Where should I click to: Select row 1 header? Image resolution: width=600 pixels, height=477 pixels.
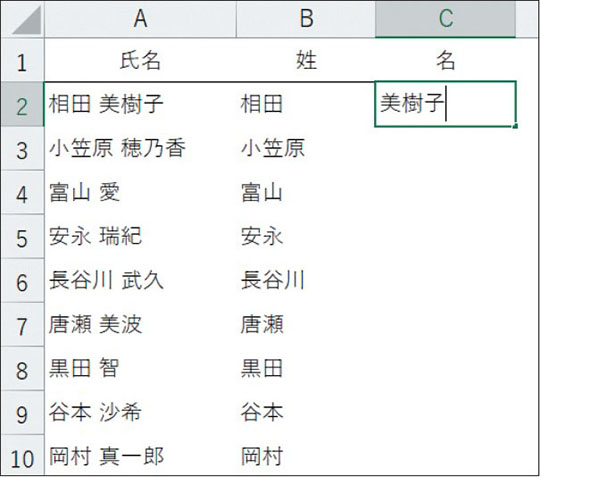(x=23, y=60)
